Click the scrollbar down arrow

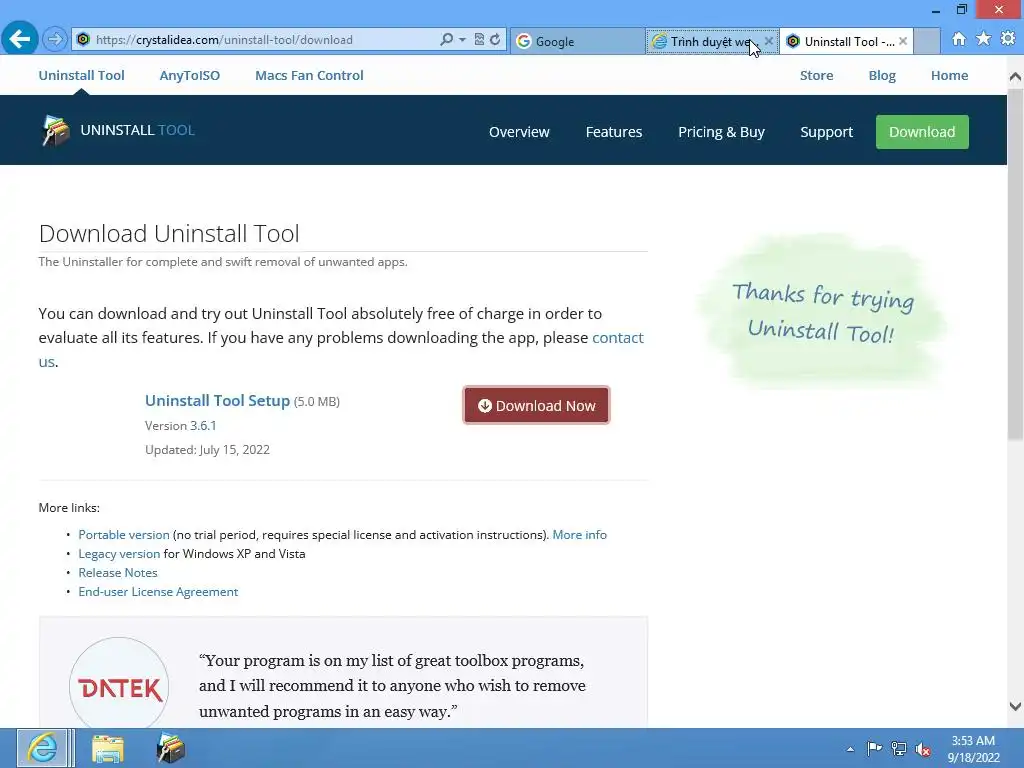coord(1015,706)
